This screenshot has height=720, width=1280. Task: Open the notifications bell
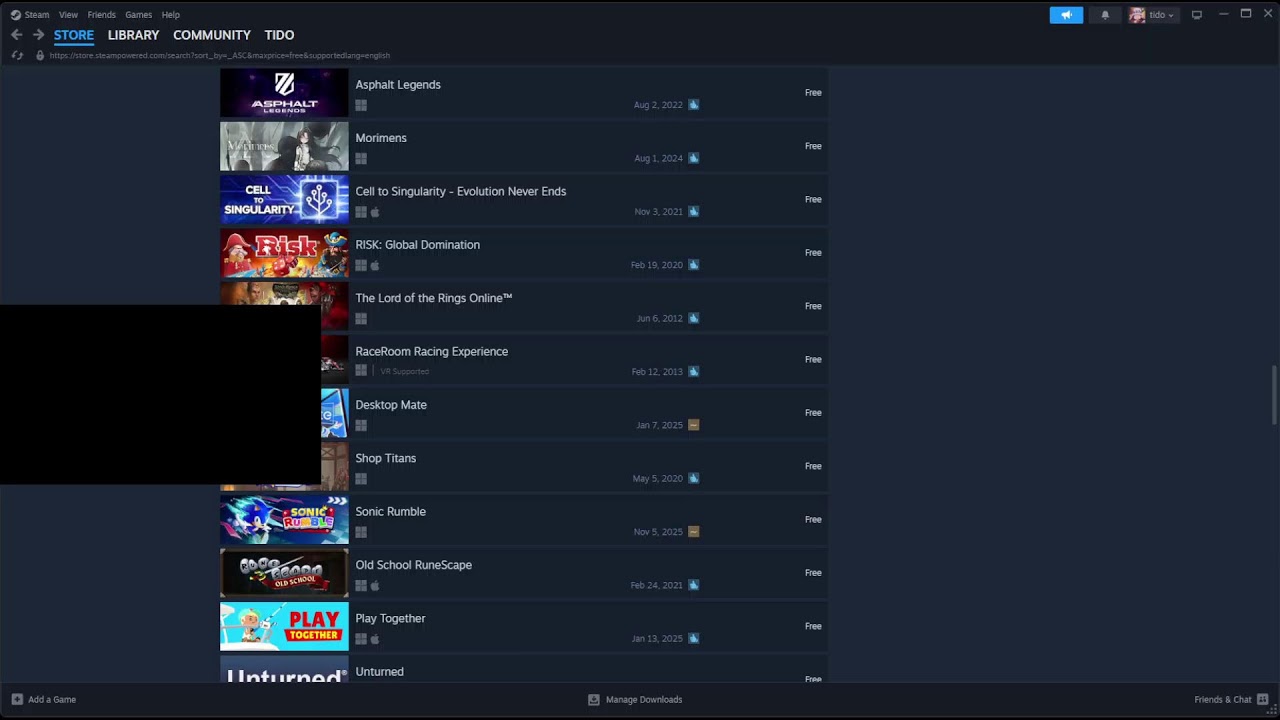pyautogui.click(x=1105, y=15)
